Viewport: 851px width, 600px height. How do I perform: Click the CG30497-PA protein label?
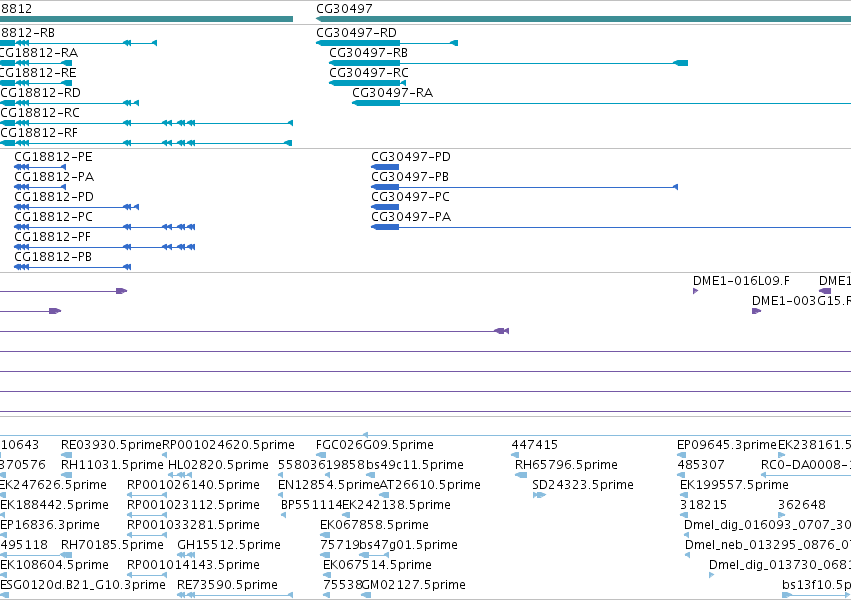click(411, 217)
